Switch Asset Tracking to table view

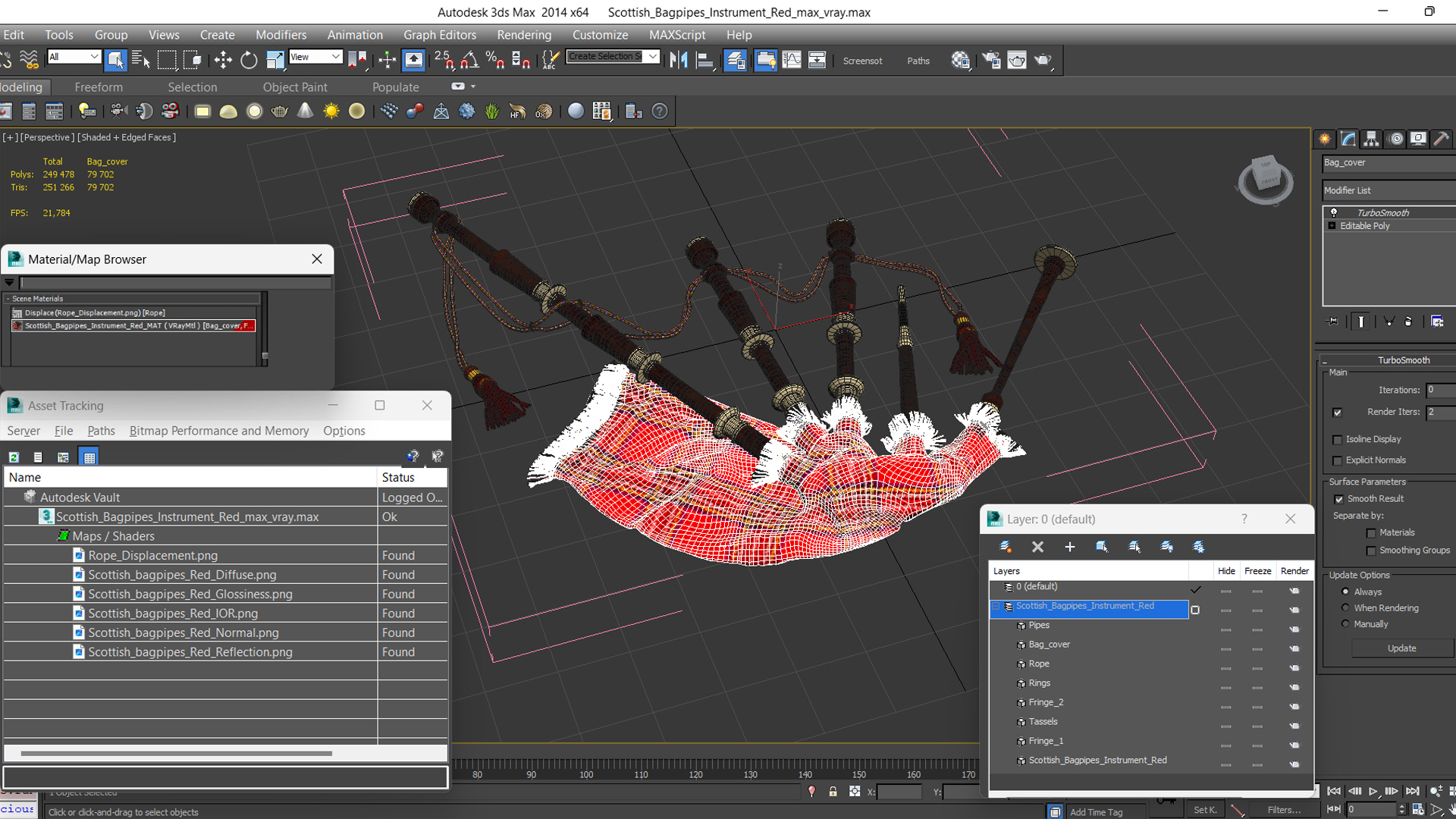(89, 457)
